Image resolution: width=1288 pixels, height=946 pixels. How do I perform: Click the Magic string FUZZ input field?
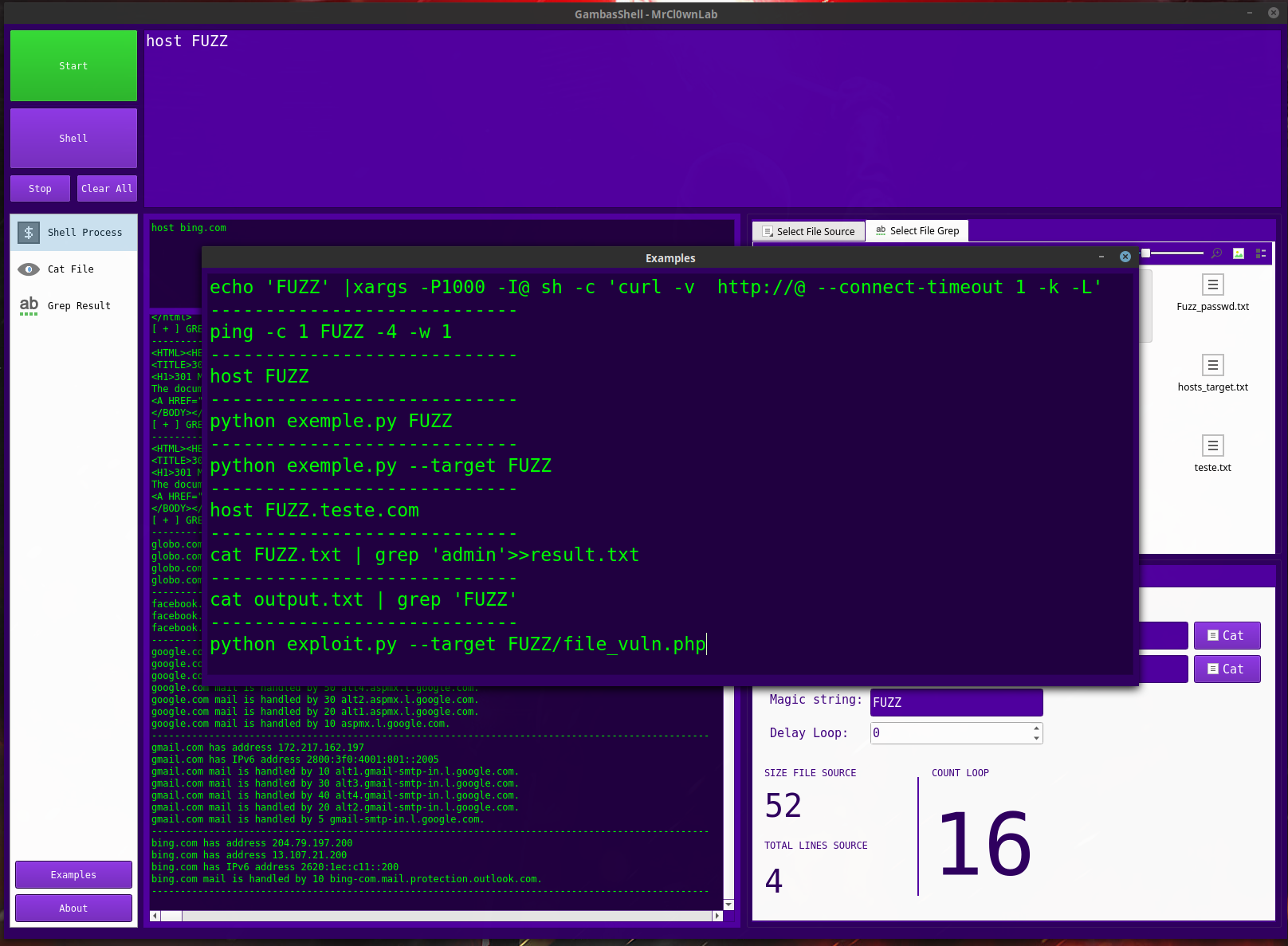click(956, 702)
